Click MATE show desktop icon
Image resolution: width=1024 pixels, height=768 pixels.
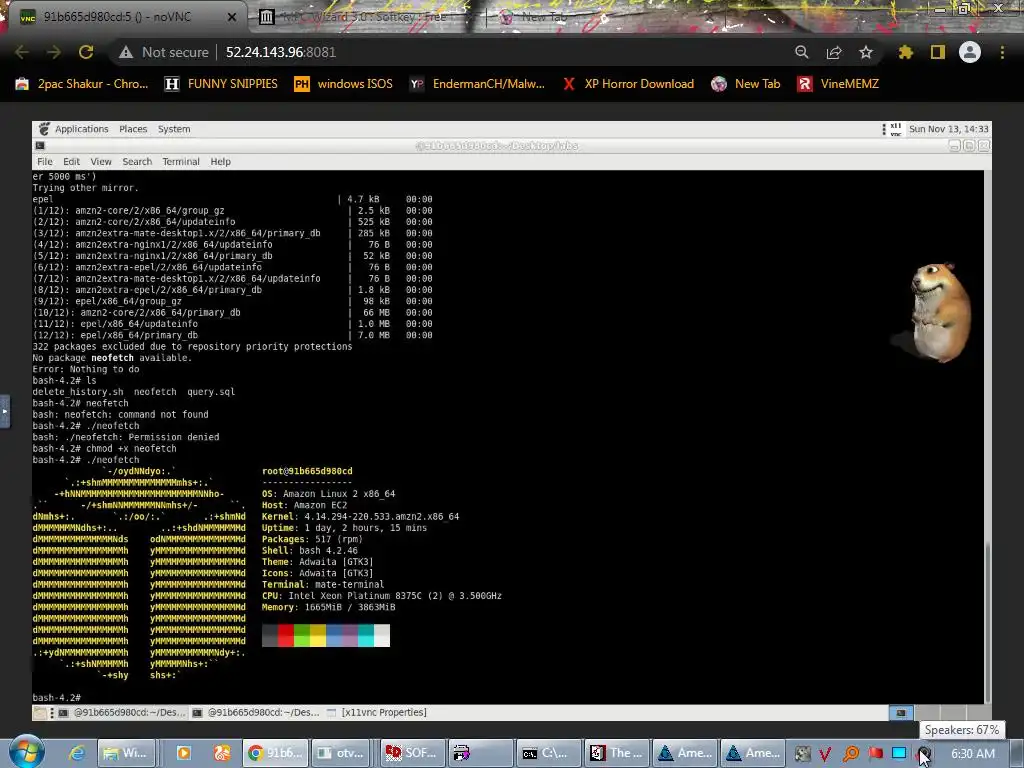40,712
